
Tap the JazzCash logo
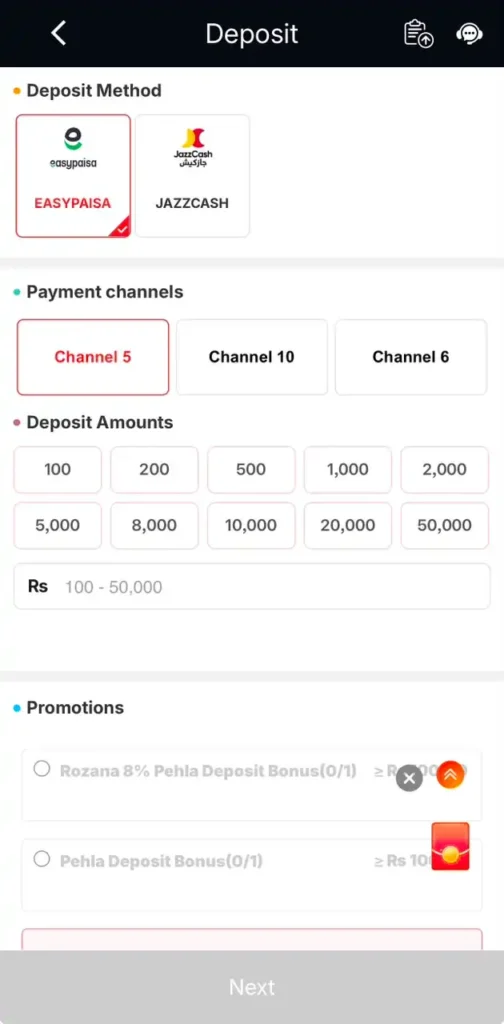[x=193, y=148]
